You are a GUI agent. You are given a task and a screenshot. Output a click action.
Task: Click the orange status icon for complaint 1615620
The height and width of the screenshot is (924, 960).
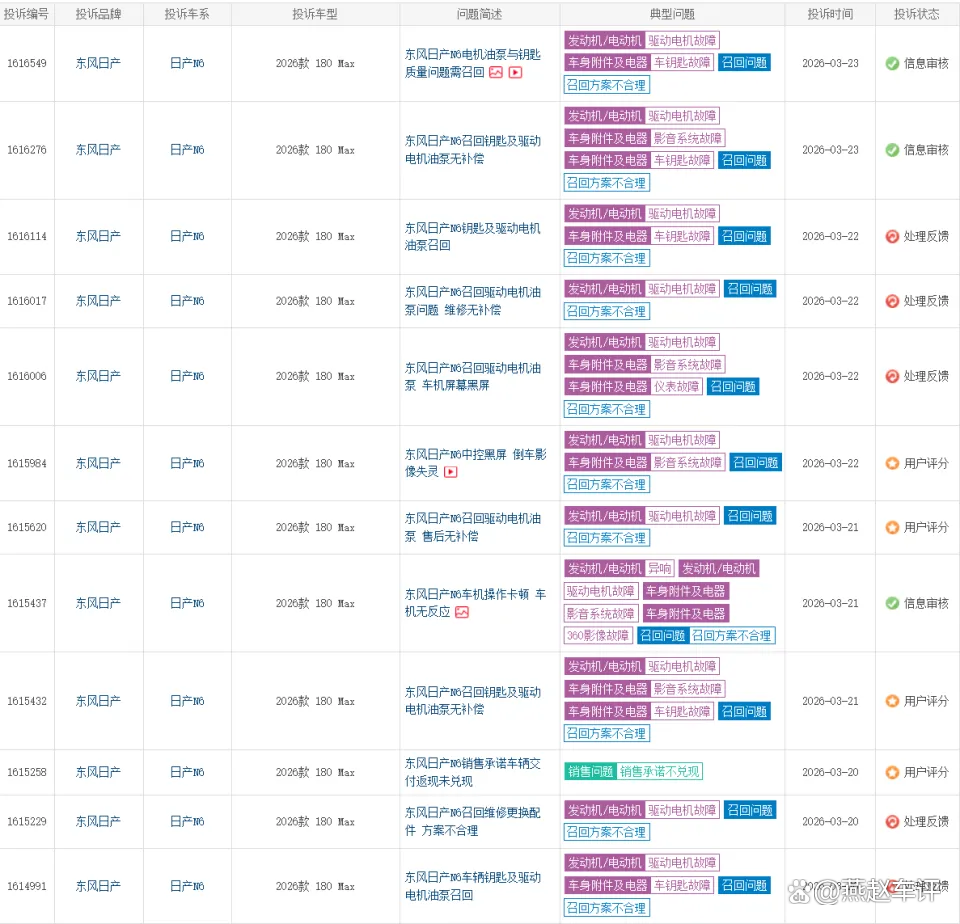(x=892, y=527)
